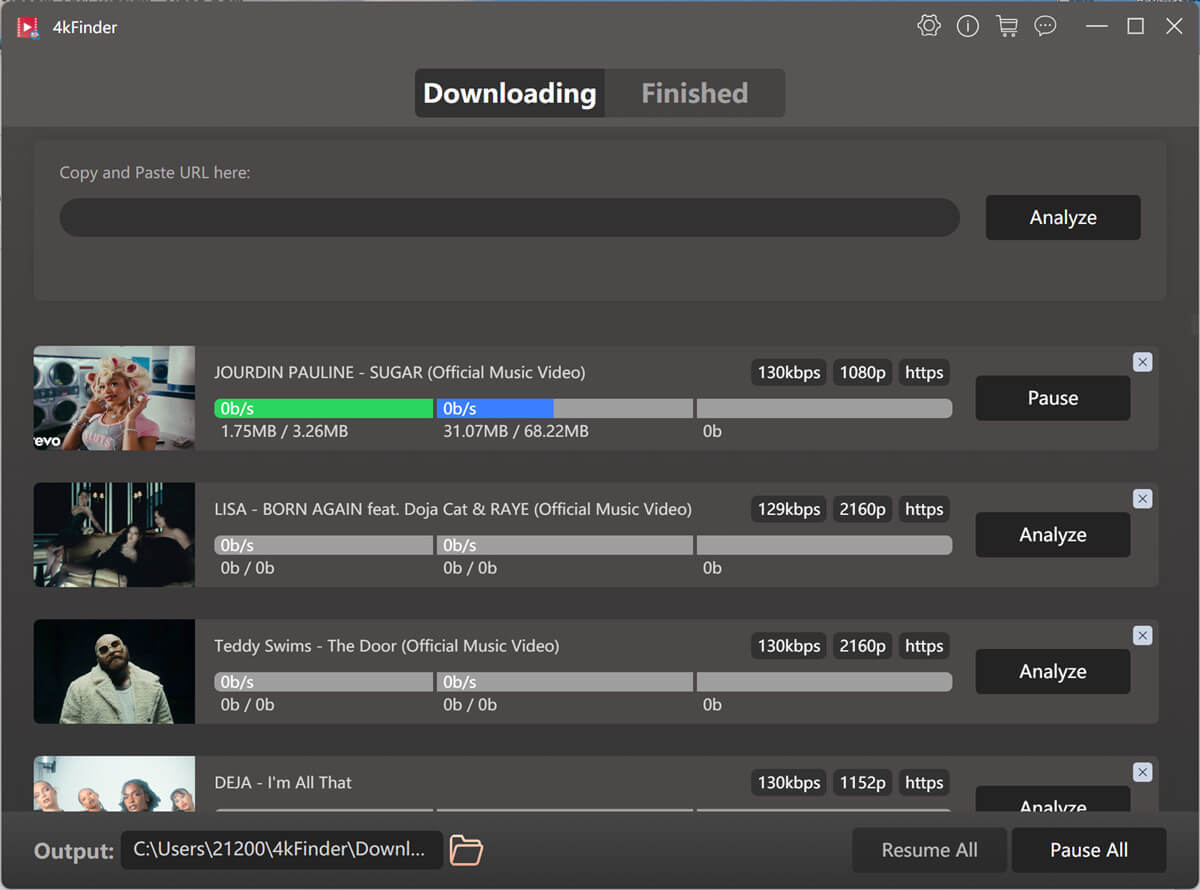The height and width of the screenshot is (890, 1200).
Task: Click the Output: label
Action: [74, 851]
